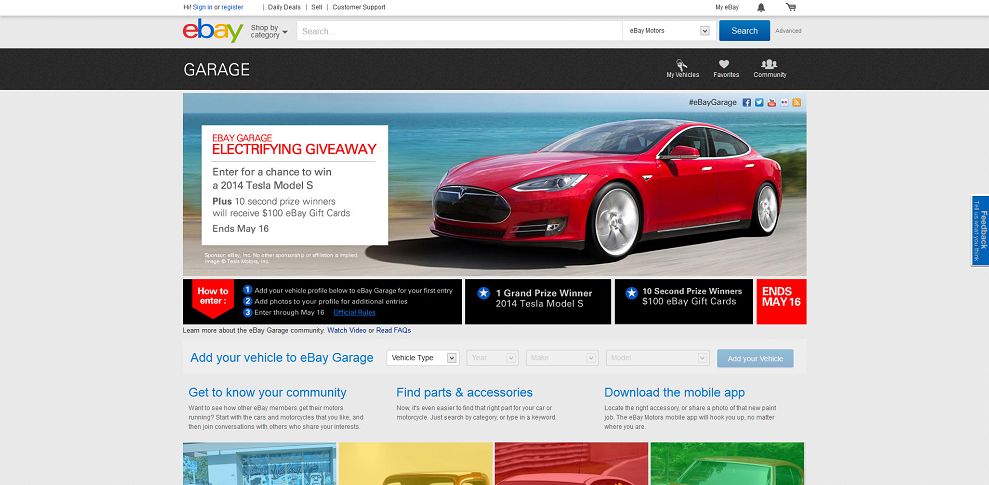Open the Feedback side tab
This screenshot has height=485, width=989.
point(980,230)
